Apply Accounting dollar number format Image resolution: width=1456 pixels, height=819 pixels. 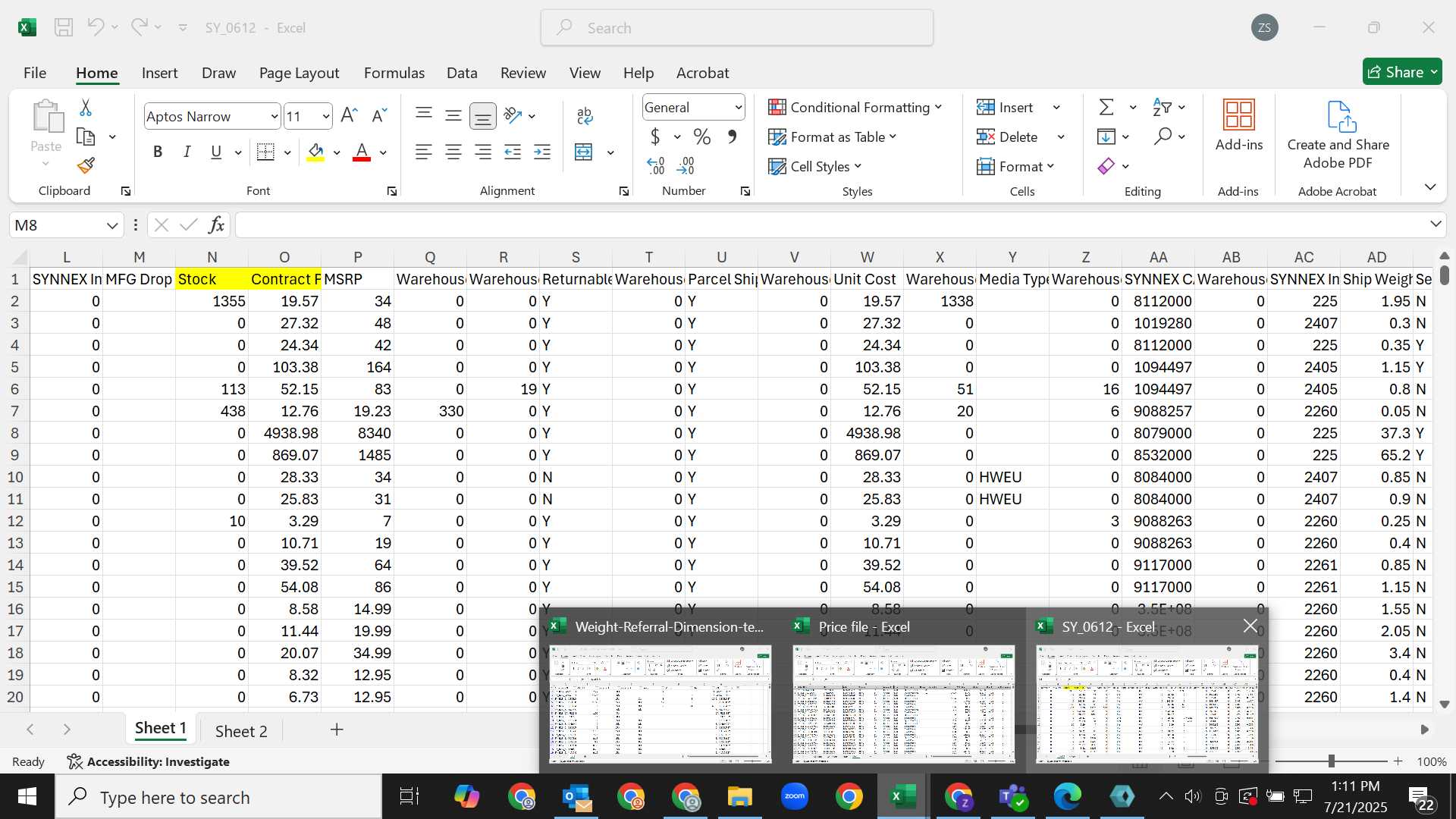(x=655, y=137)
